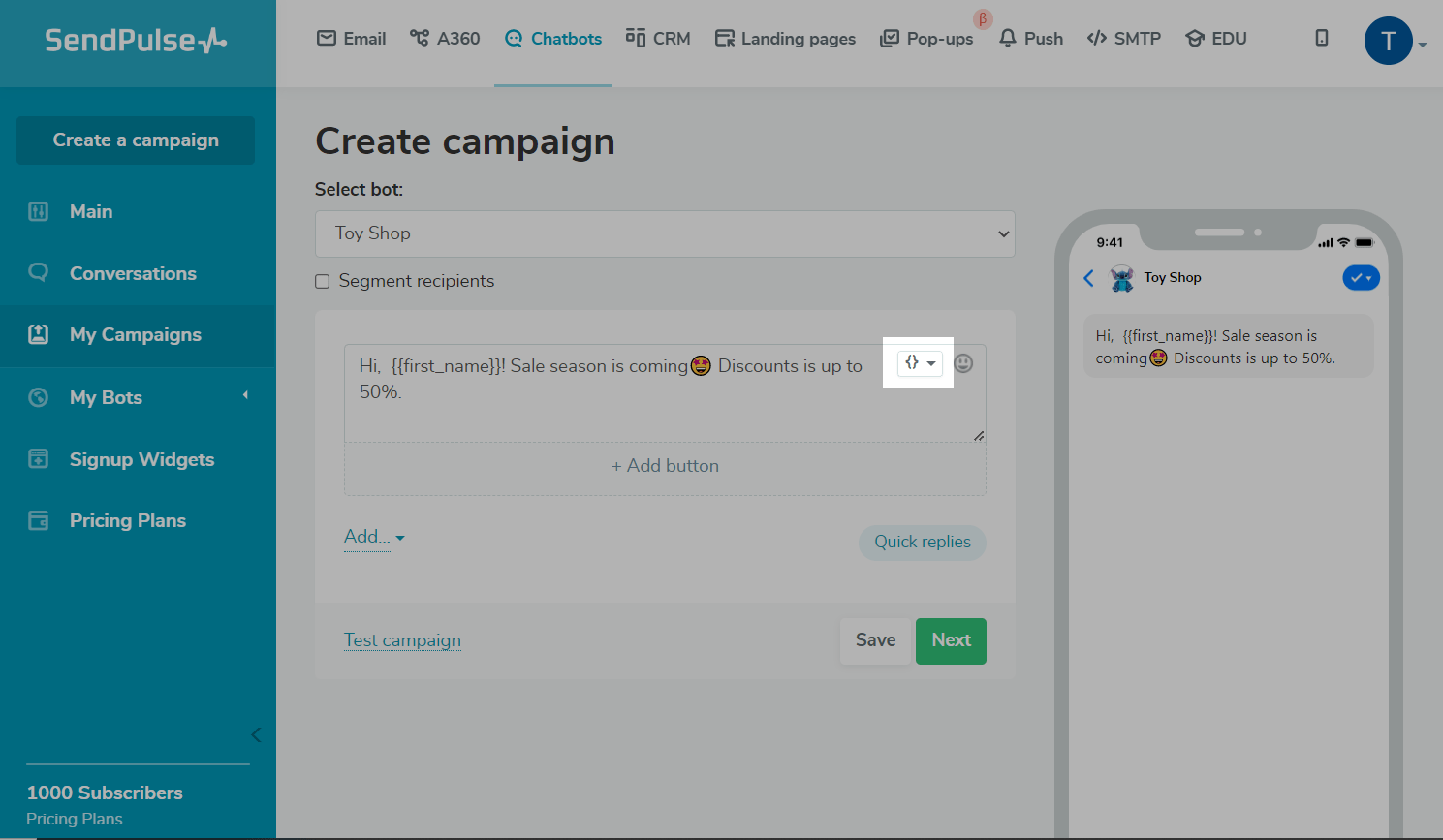Click the blue checkmark badge in preview
1443x840 pixels.
point(1361,278)
